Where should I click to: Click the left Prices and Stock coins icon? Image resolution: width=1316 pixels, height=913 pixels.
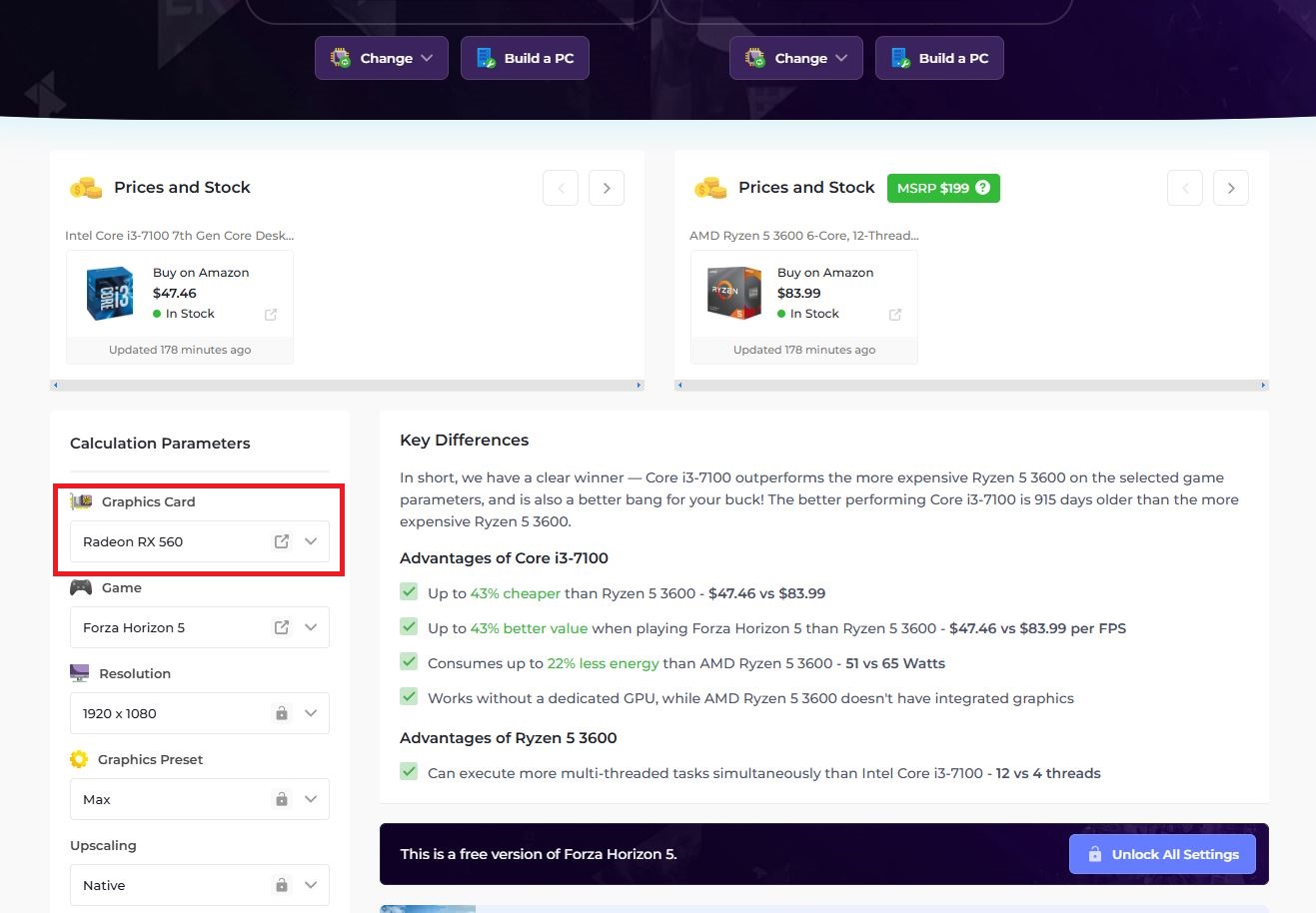point(86,188)
